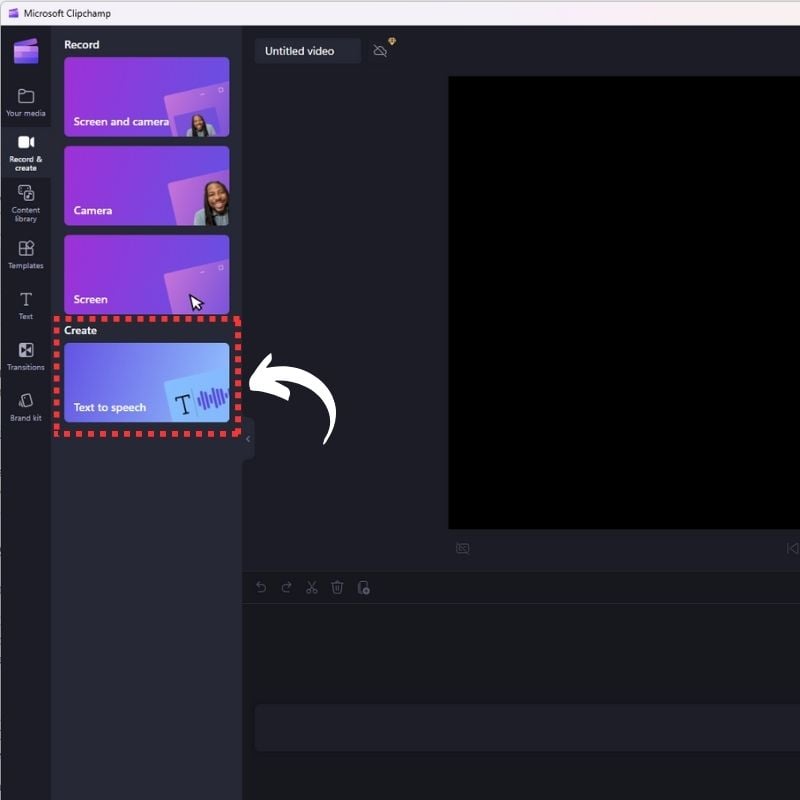Click the Delete (trash) icon
Screen dimensions: 800x800
coord(337,588)
